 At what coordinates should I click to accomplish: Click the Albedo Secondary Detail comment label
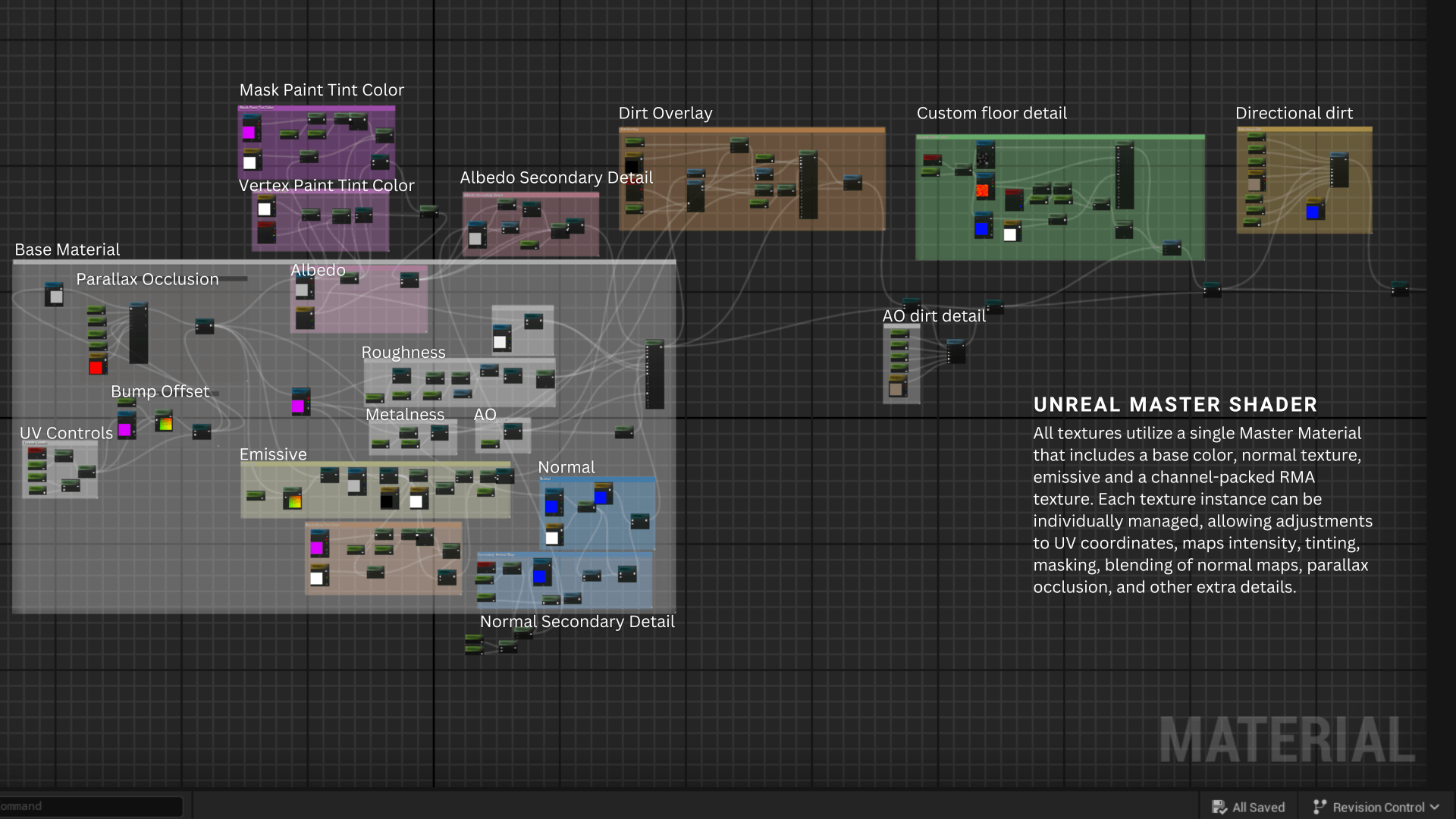(x=556, y=178)
